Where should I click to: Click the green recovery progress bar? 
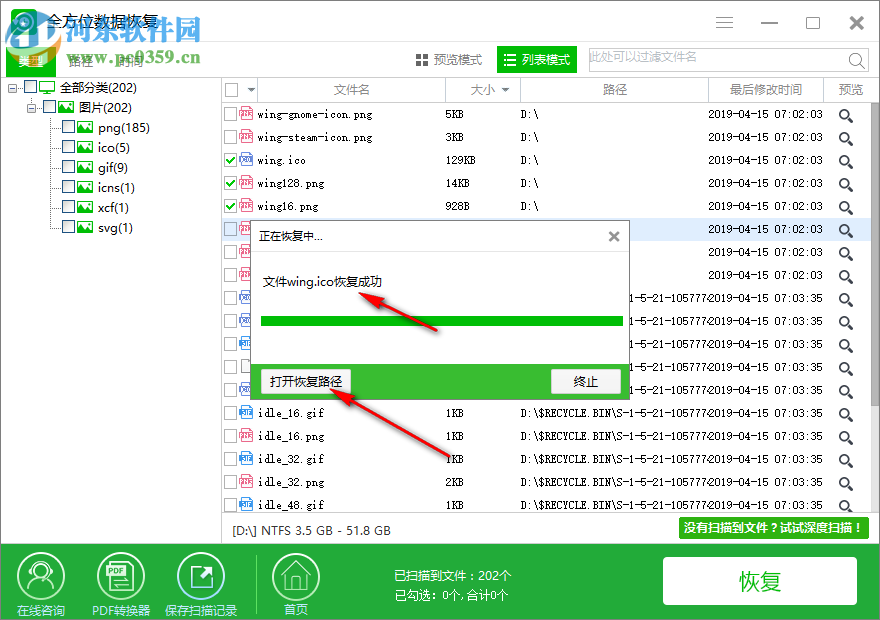[x=440, y=320]
